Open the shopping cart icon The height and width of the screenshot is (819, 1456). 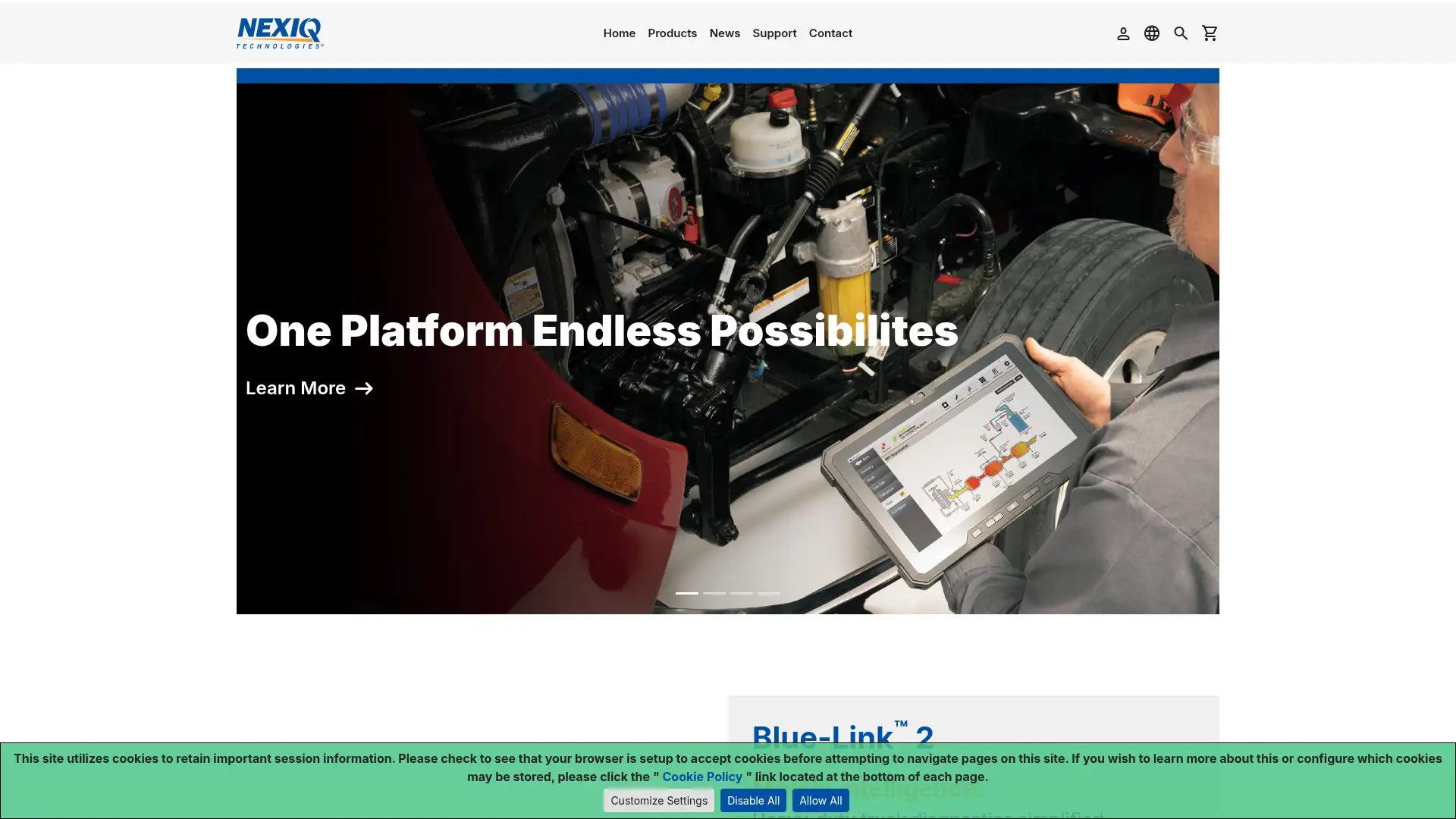tap(1210, 33)
